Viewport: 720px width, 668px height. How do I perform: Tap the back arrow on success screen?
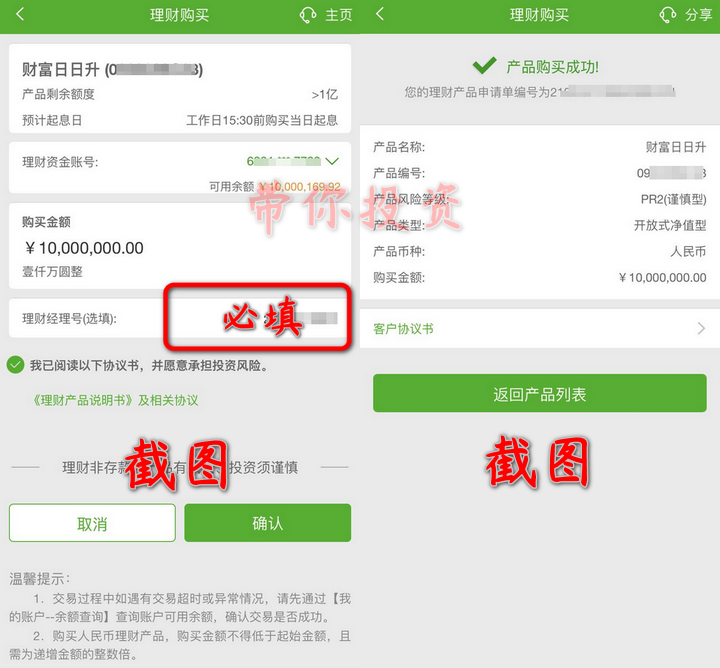click(x=379, y=14)
